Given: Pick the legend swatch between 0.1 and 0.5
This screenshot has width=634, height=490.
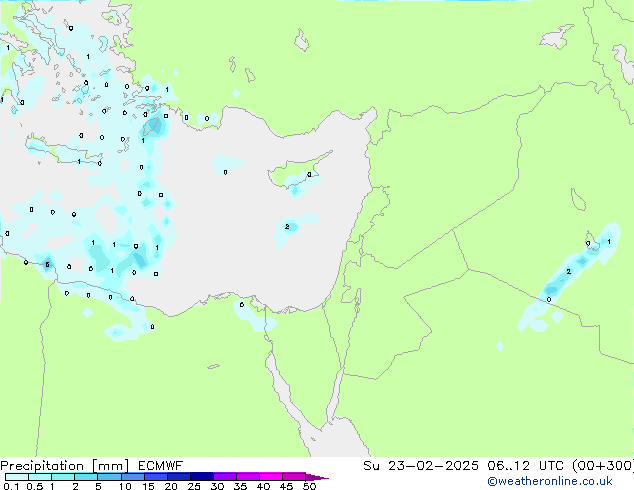Looking at the screenshot, I should tap(17, 477).
